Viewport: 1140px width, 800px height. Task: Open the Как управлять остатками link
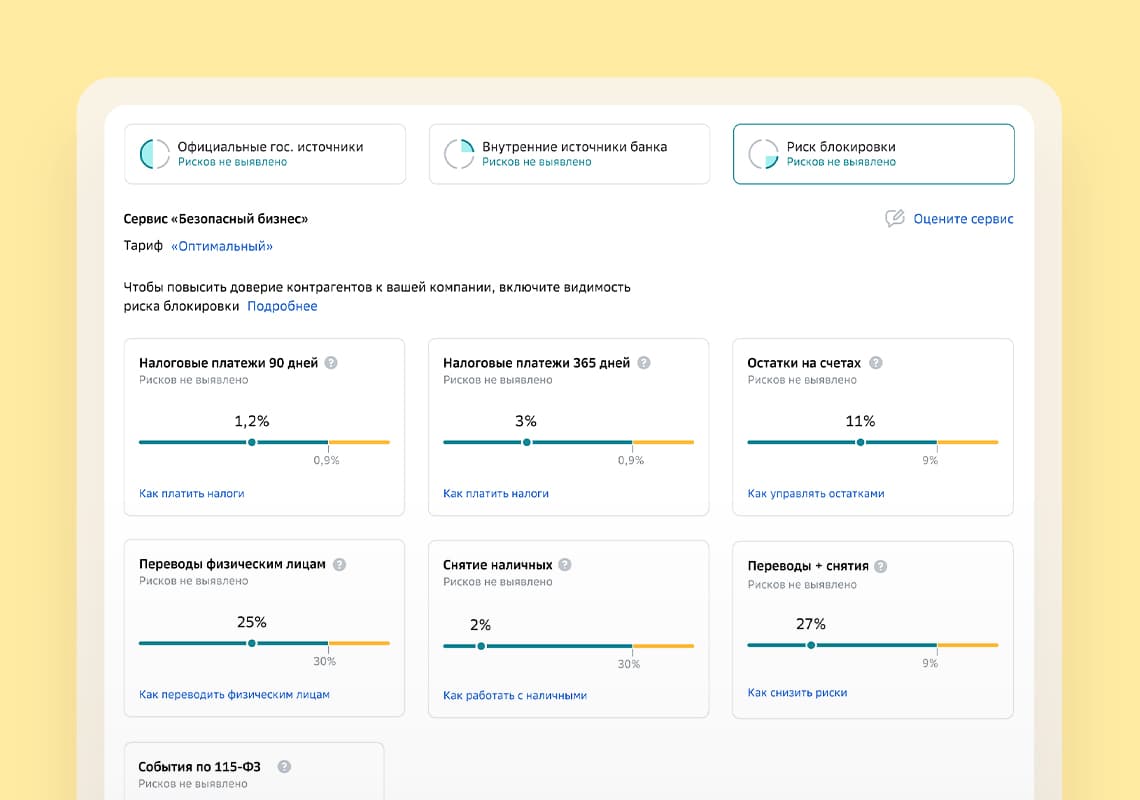tap(816, 493)
